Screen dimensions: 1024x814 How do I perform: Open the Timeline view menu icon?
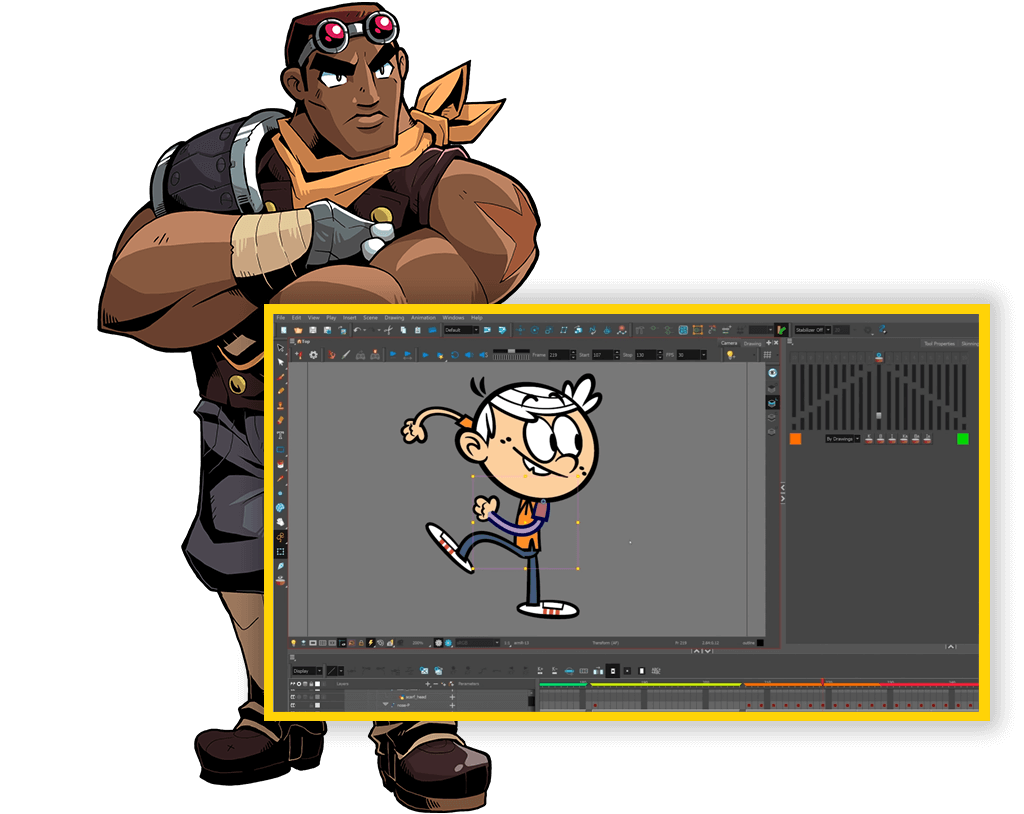pyautogui.click(x=293, y=658)
